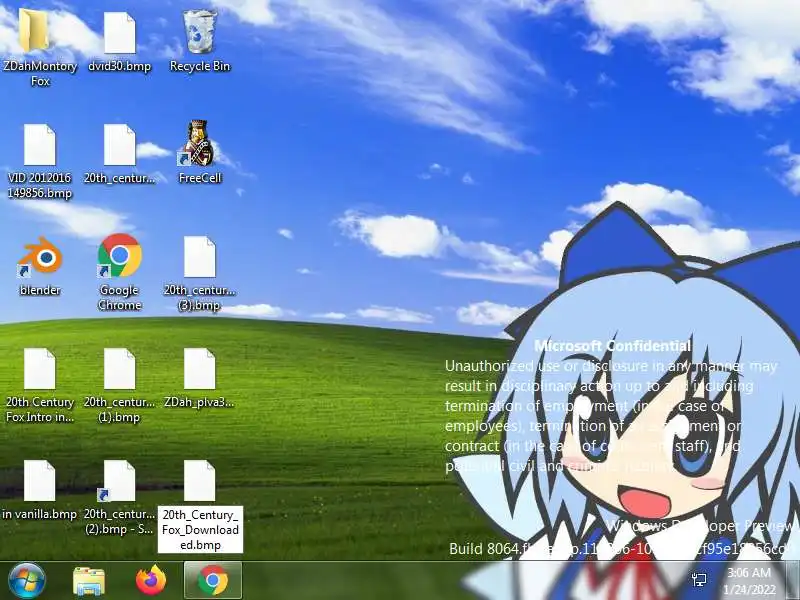Switch to Chrome taskbar button
800x600 pixels.
(213, 581)
